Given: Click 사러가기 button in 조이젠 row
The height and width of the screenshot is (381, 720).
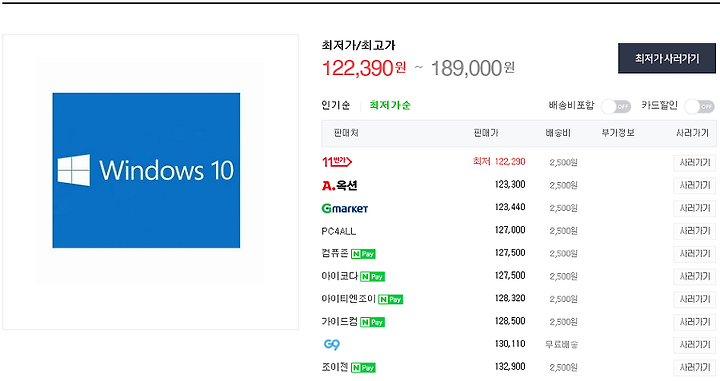Looking at the screenshot, I should 695,367.
